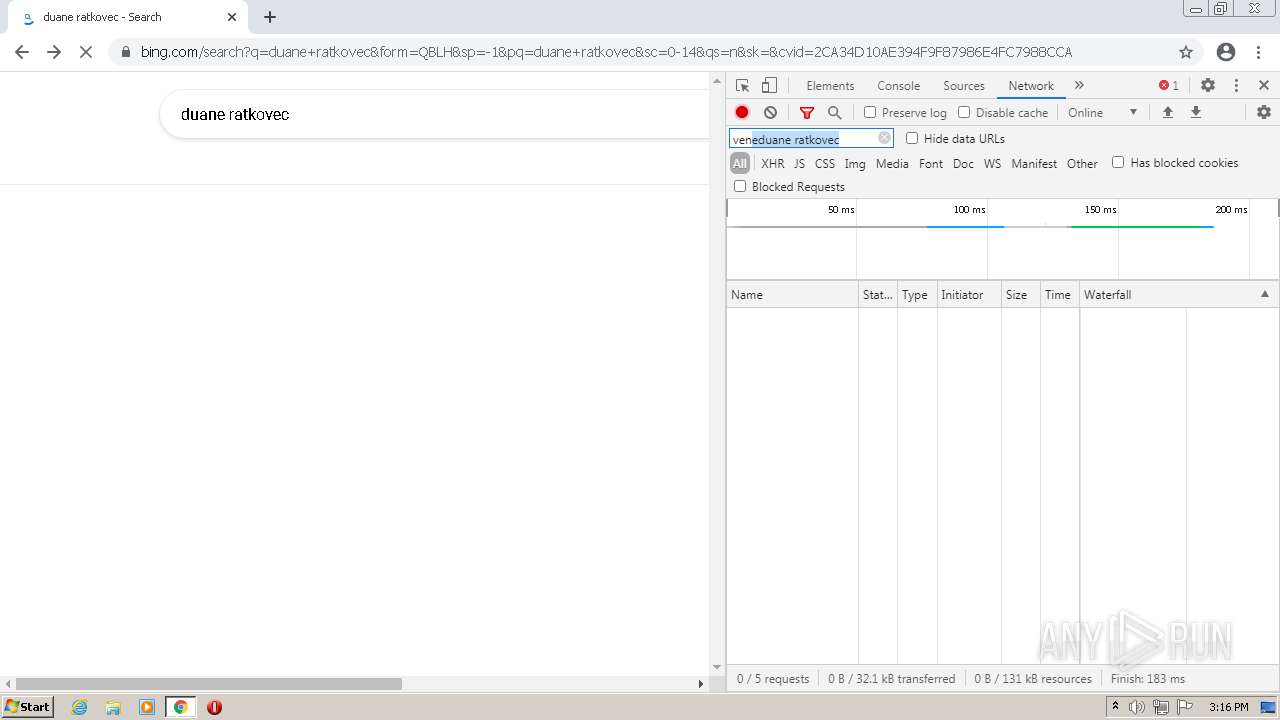Sort requests by Time column
Screen dimensions: 1280x720
[1059, 294]
